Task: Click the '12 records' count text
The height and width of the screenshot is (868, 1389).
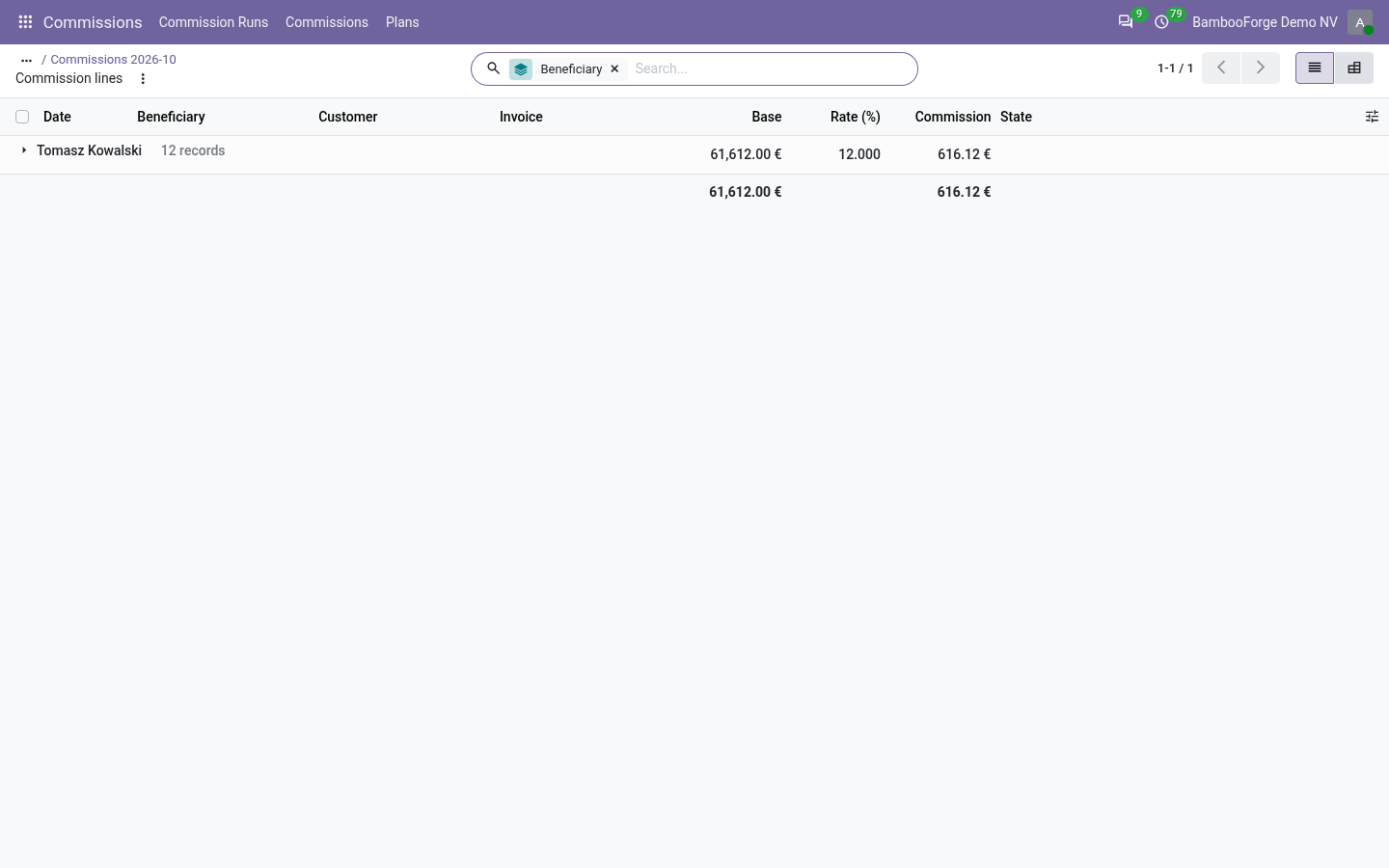Action: click(193, 150)
